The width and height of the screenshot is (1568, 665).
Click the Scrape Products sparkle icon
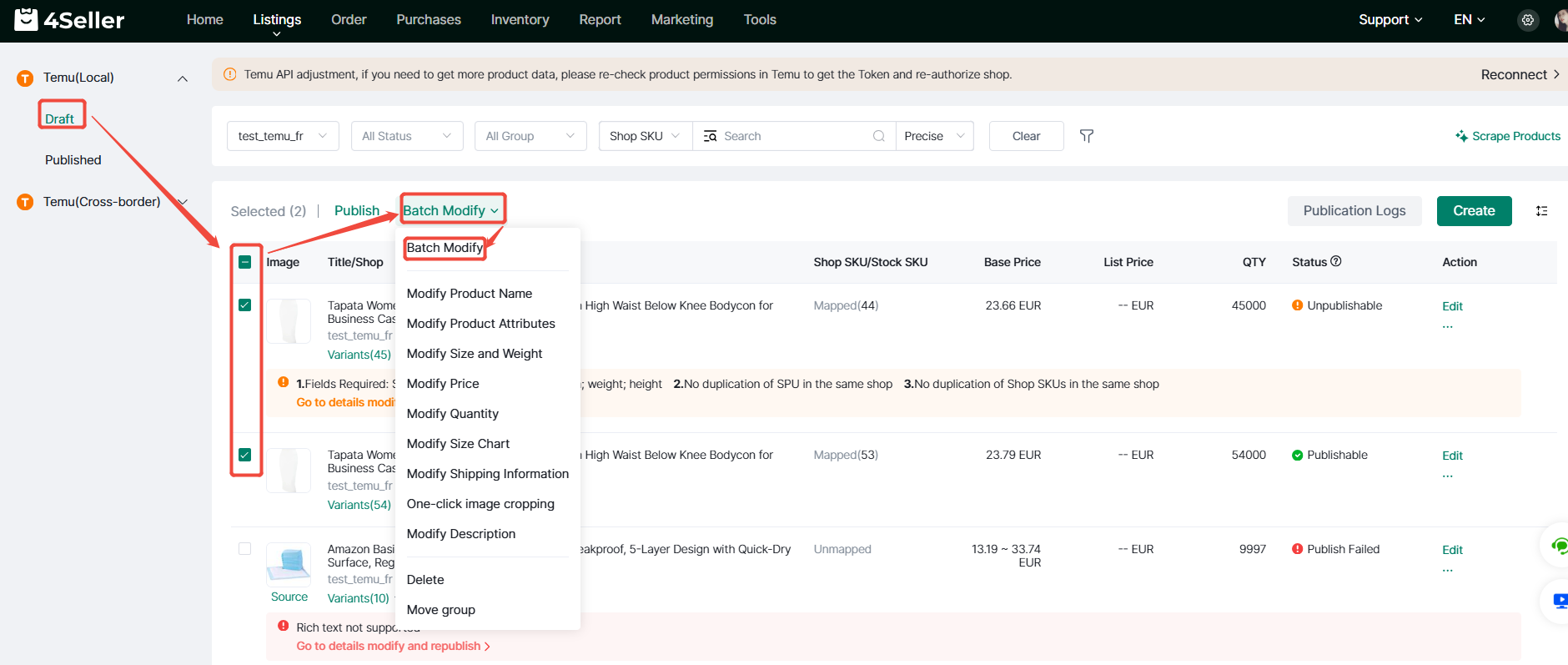tap(1461, 136)
